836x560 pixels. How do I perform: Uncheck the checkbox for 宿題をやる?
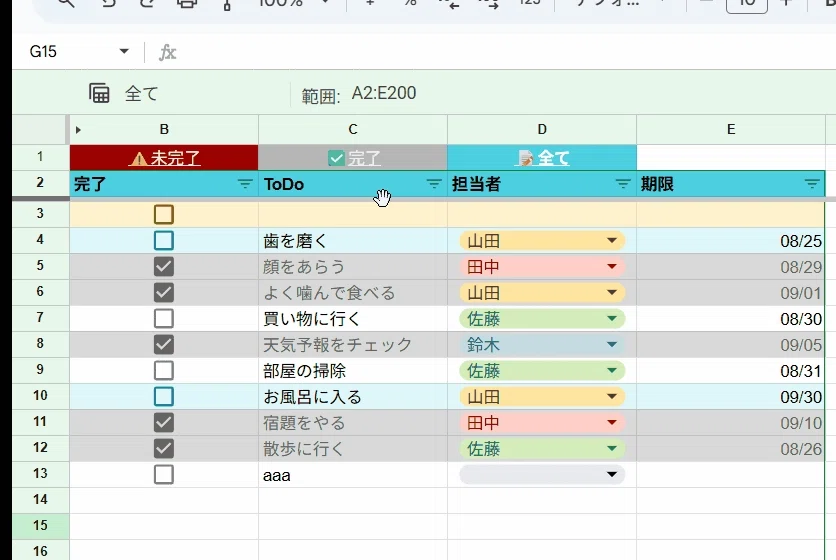164,422
